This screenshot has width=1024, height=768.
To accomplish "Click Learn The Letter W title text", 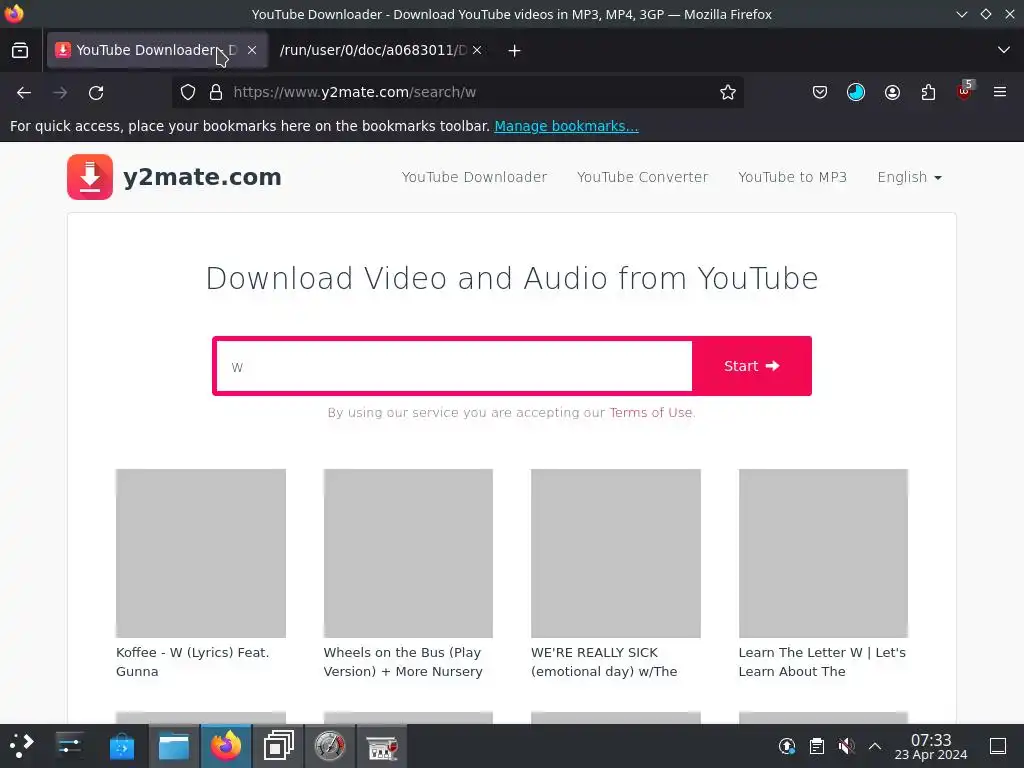I will [822, 662].
